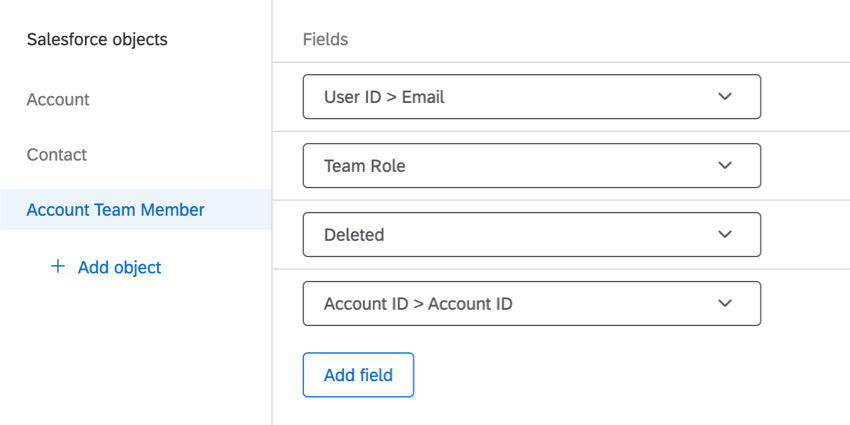This screenshot has height=425, width=850.
Task: Click the 'Deleted' text in third field
Action: (354, 235)
